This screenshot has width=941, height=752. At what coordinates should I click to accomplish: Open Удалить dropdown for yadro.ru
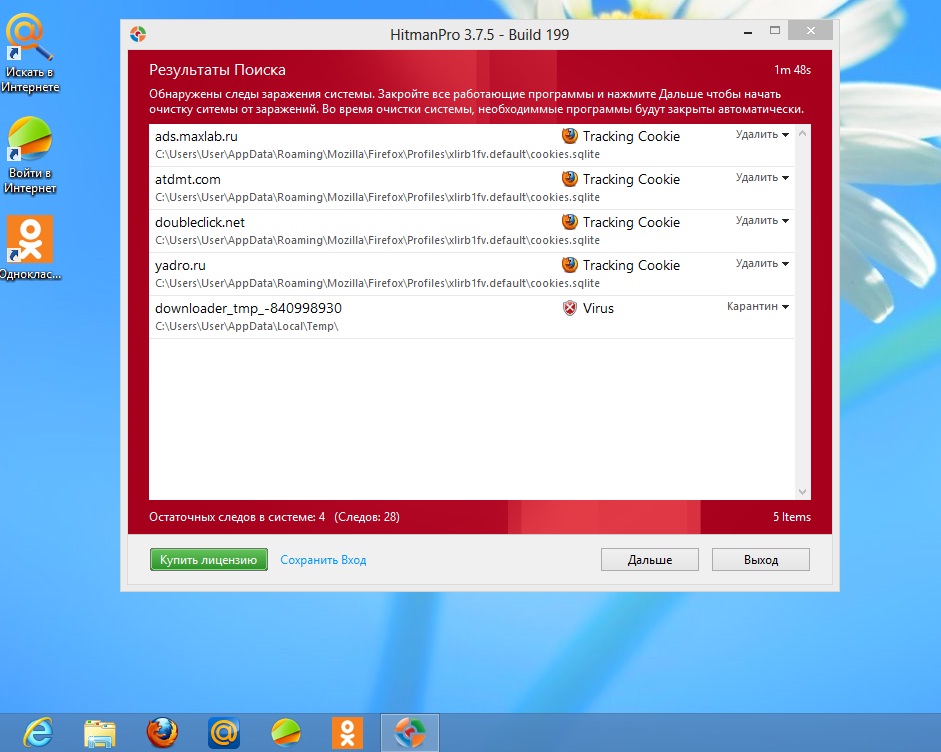[762, 263]
